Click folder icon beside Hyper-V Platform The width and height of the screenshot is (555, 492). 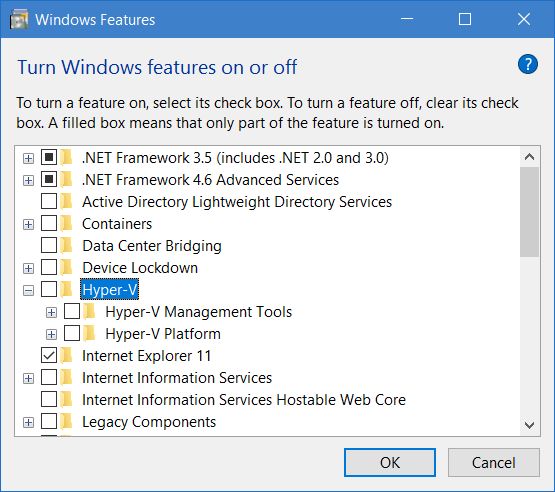(90, 333)
